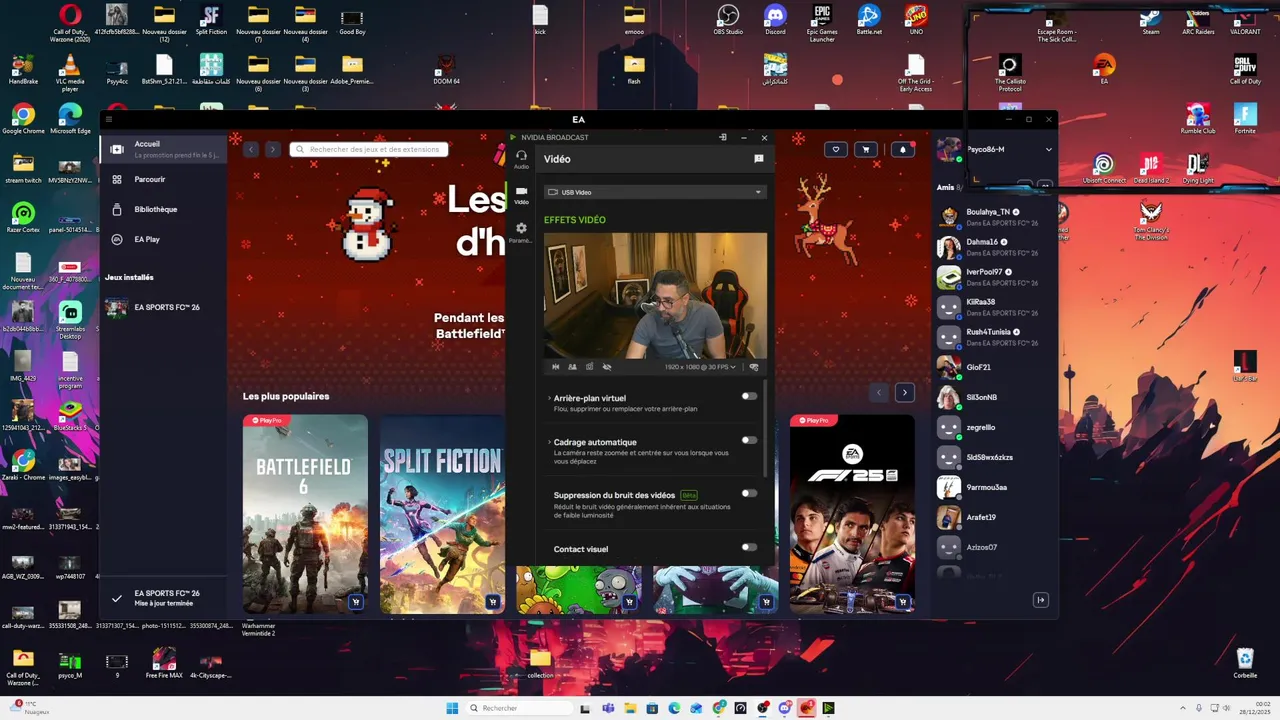Screen dimensions: 1280x720
Task: Open OBS Studio desktop icon
Action: 728,20
